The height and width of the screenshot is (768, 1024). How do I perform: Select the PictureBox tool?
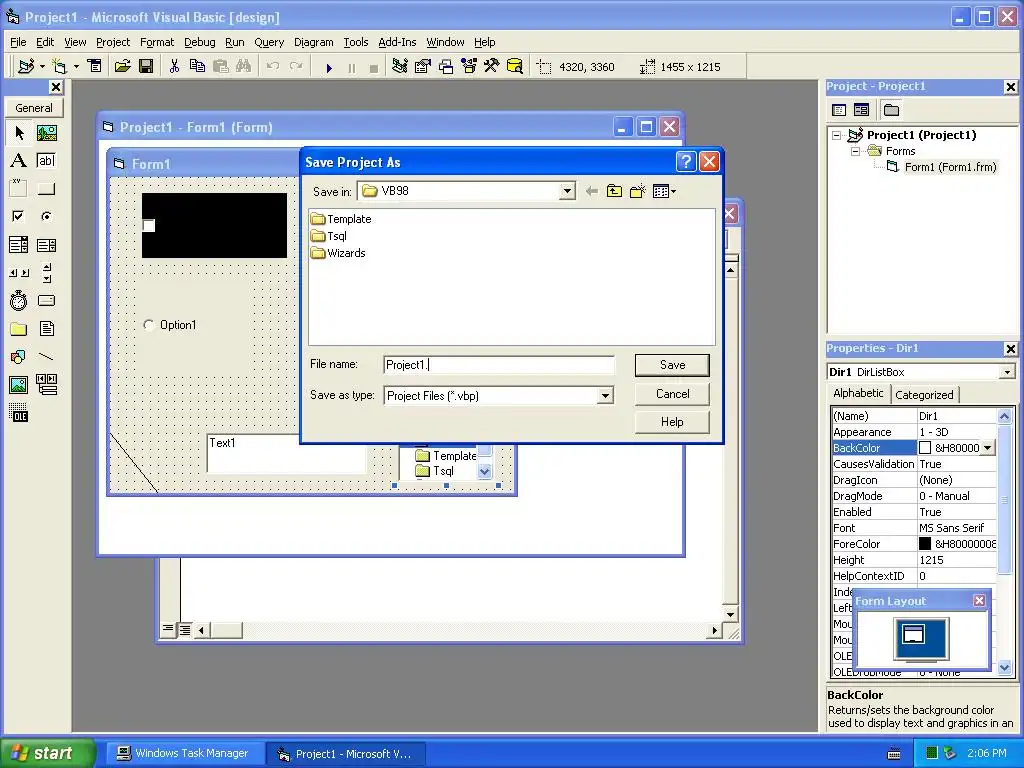46,133
